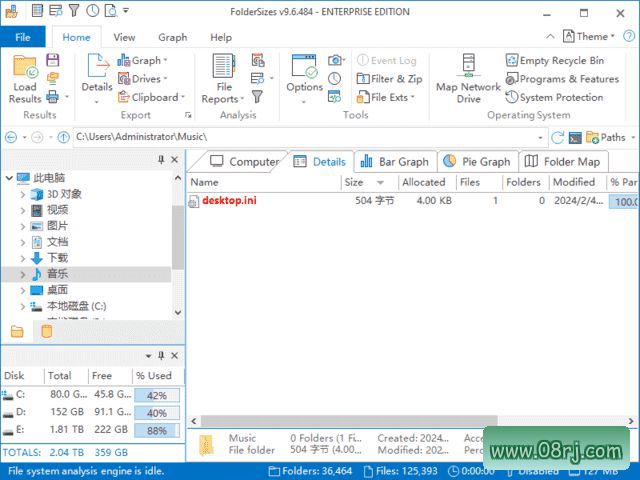Click the Event Log button
Viewport: 640px width, 480px height.
pos(387,60)
